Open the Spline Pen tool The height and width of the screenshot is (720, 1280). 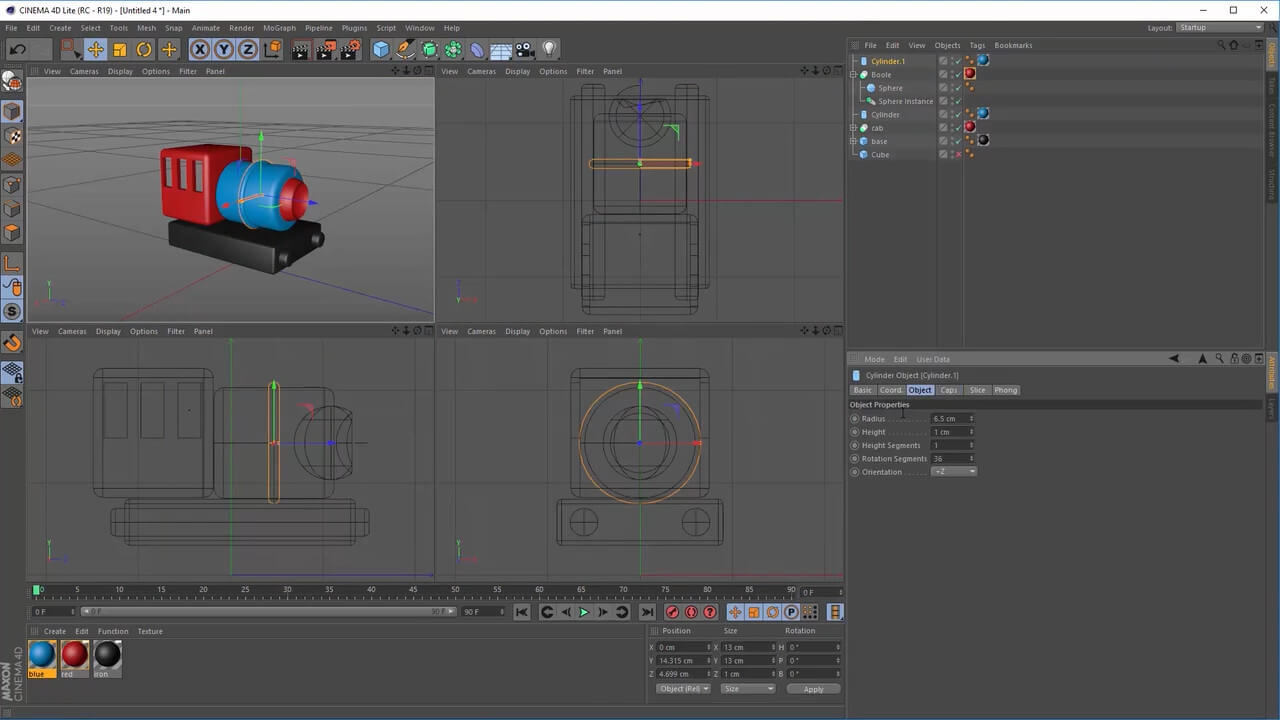point(405,49)
